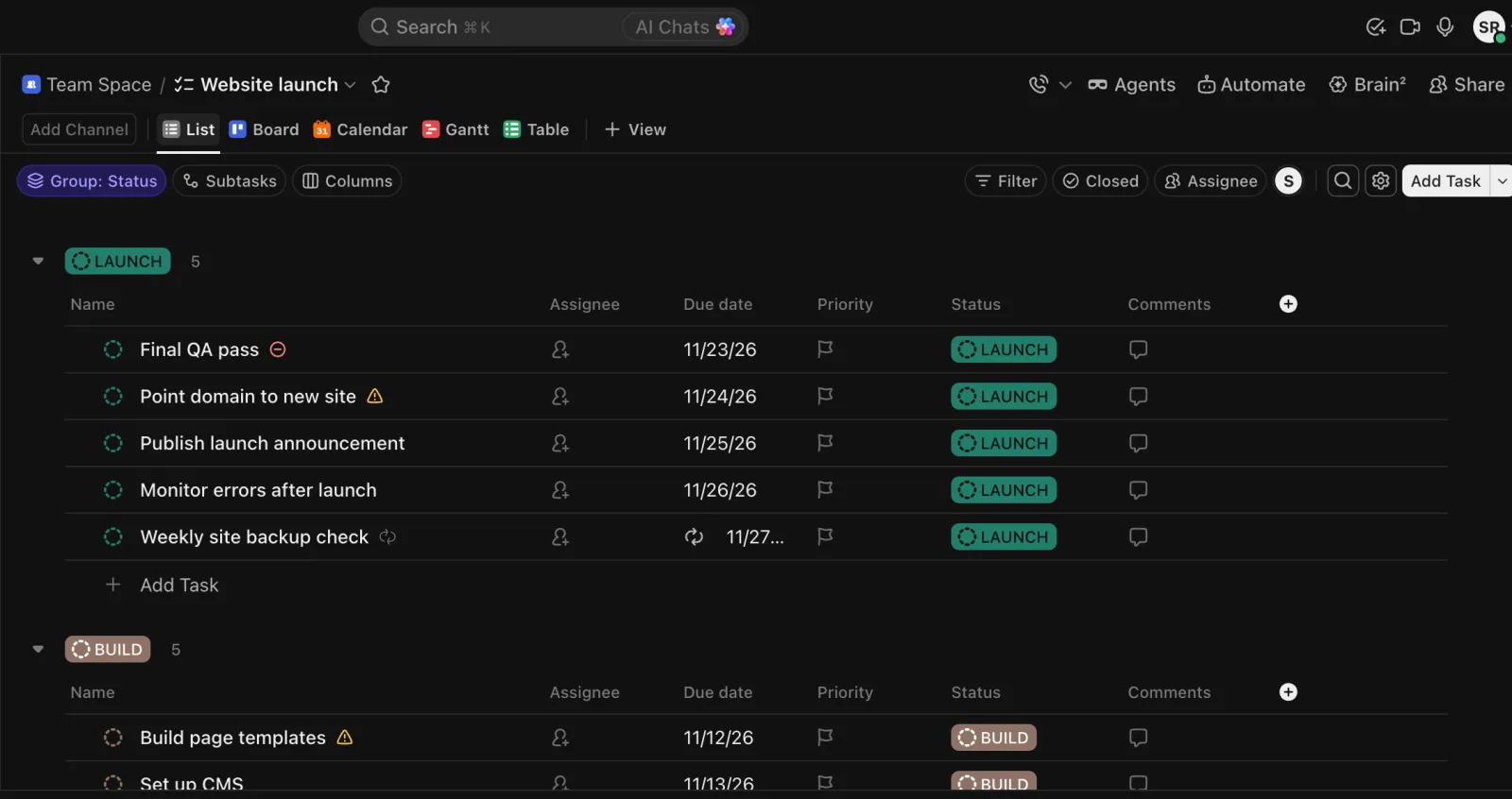Image resolution: width=1512 pixels, height=799 pixels.
Task: Click the LAUNCH status badge for Final QA pass
Action: pos(1004,349)
